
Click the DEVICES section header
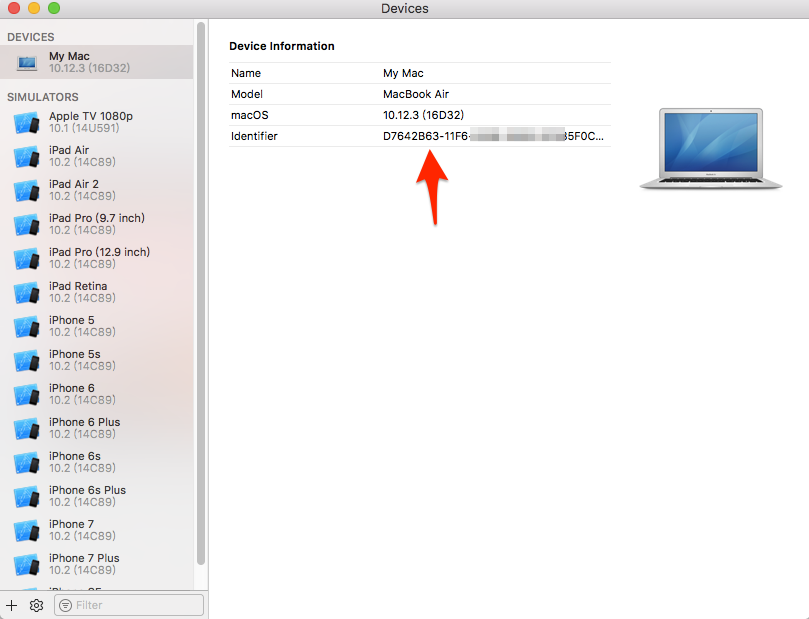tap(31, 37)
